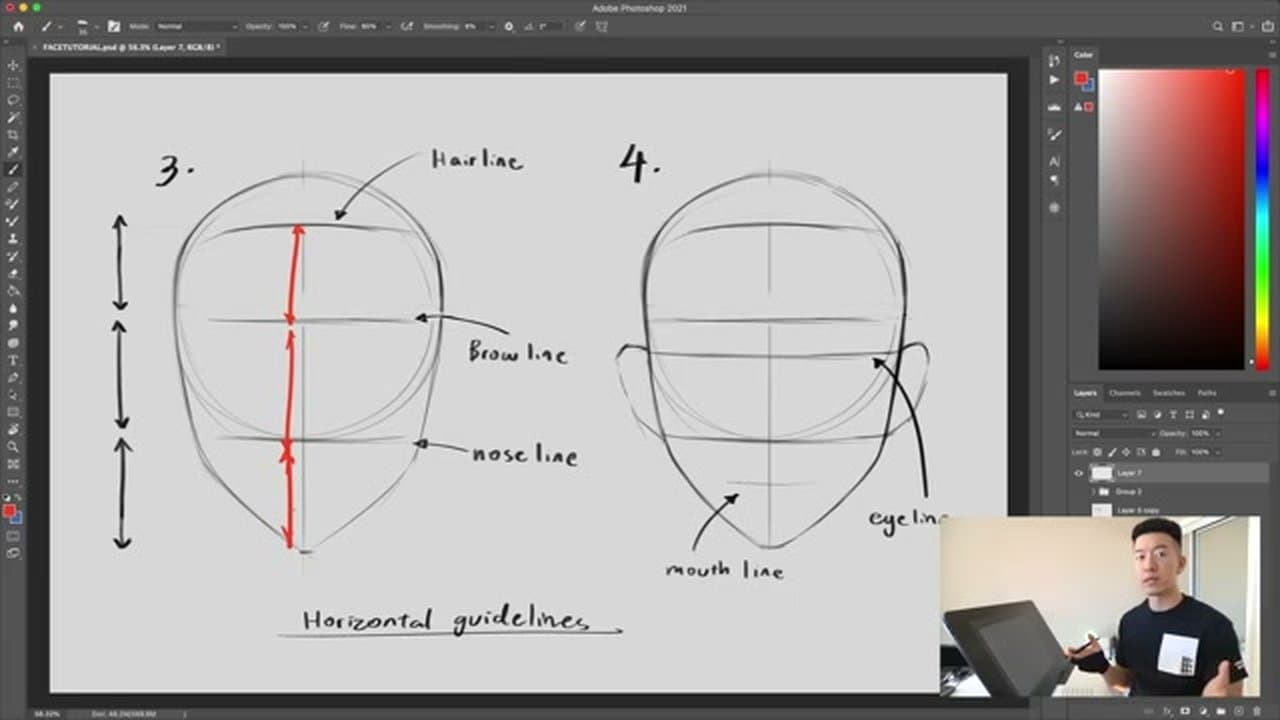
Task: Filter layers by type layer icon
Action: click(1173, 415)
